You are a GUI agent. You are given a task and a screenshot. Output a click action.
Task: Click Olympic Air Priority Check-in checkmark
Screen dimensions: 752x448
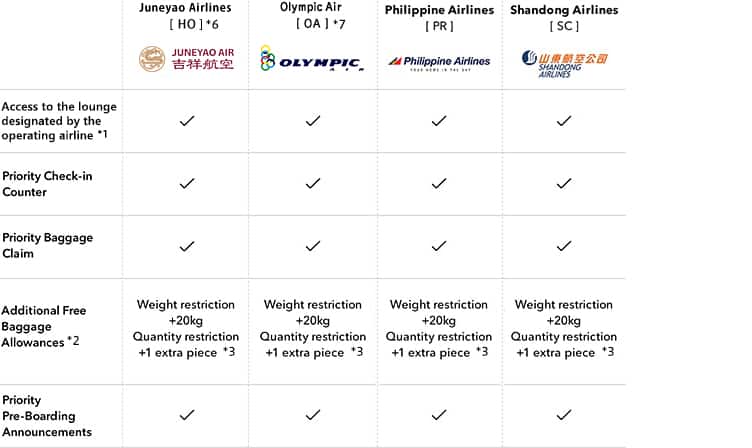pyautogui.click(x=313, y=184)
